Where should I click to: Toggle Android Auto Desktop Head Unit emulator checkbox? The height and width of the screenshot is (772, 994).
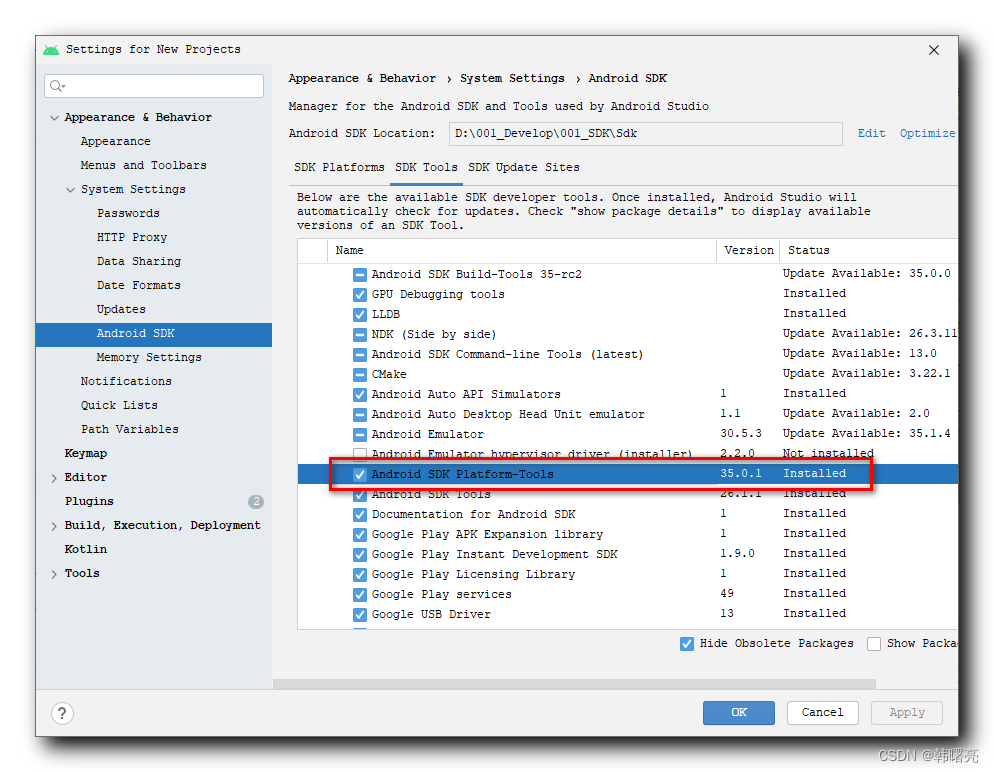point(359,415)
